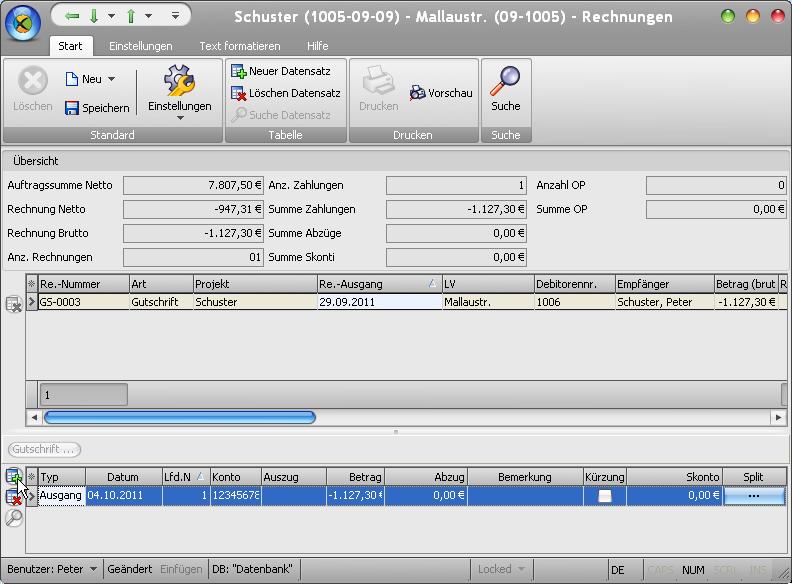792x584 pixels.
Task: Click the Empfänger column header
Action: pyautogui.click(x=664, y=284)
